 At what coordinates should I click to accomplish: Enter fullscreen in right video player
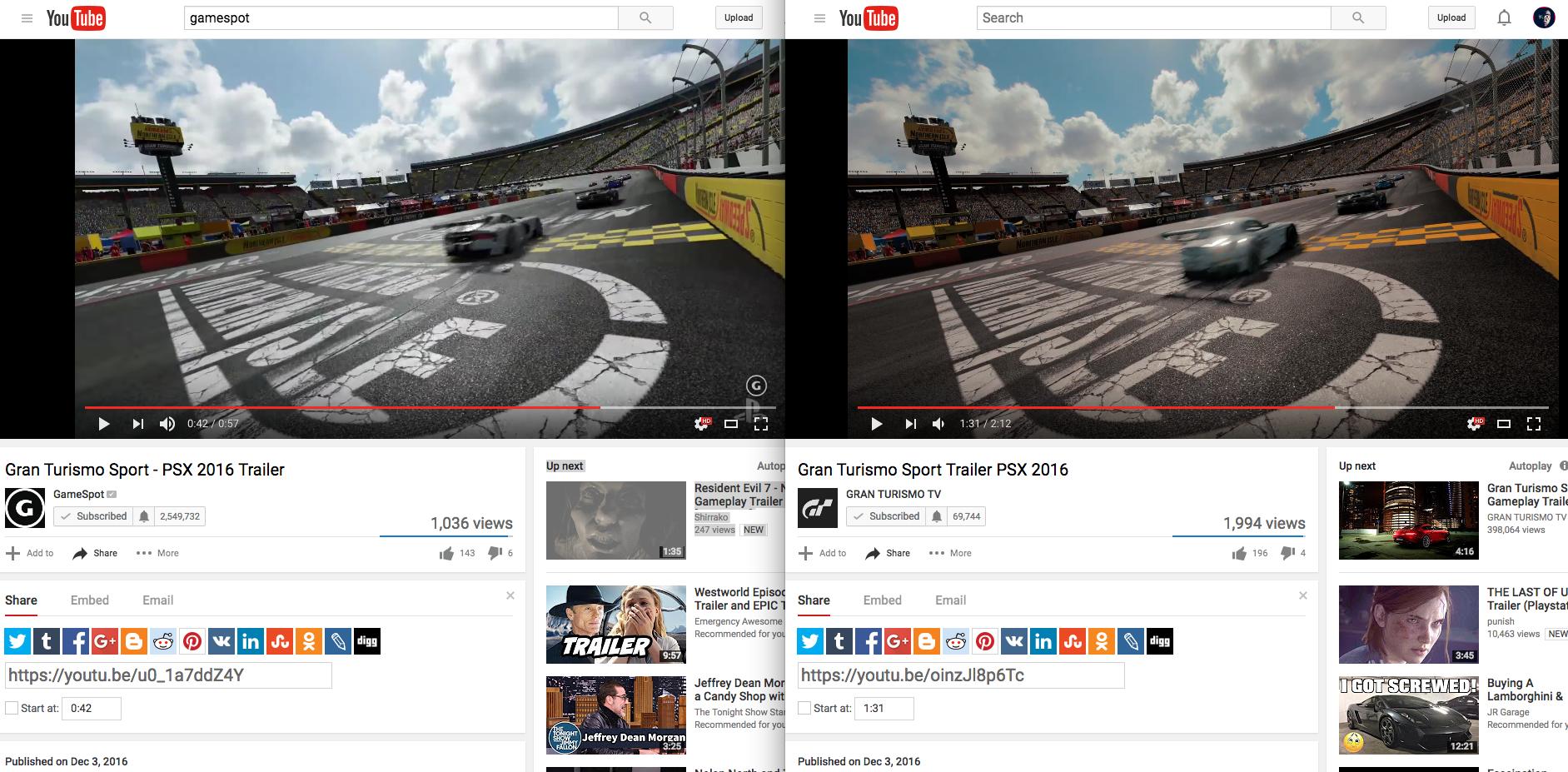pyautogui.click(x=1533, y=424)
